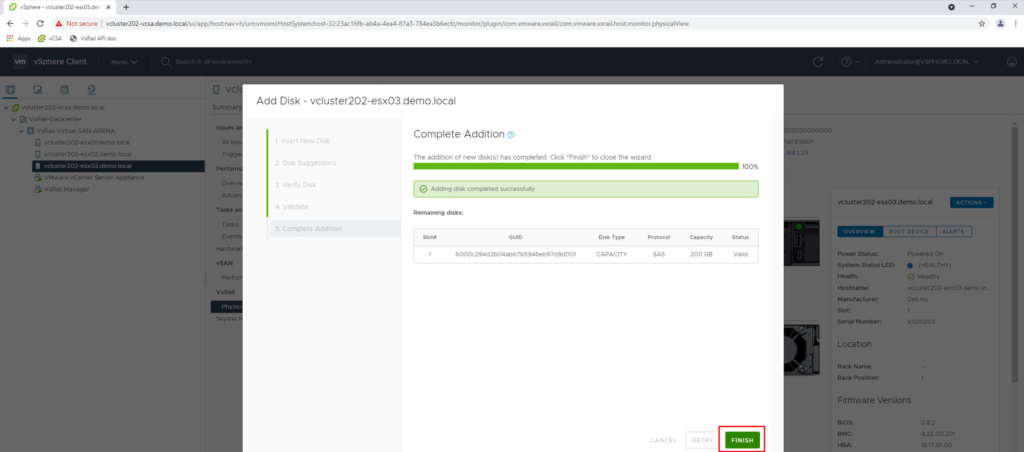Viewport: 1024px width, 452px height.
Task: Select wizard step 1 Insert New Disk
Action: (302, 141)
